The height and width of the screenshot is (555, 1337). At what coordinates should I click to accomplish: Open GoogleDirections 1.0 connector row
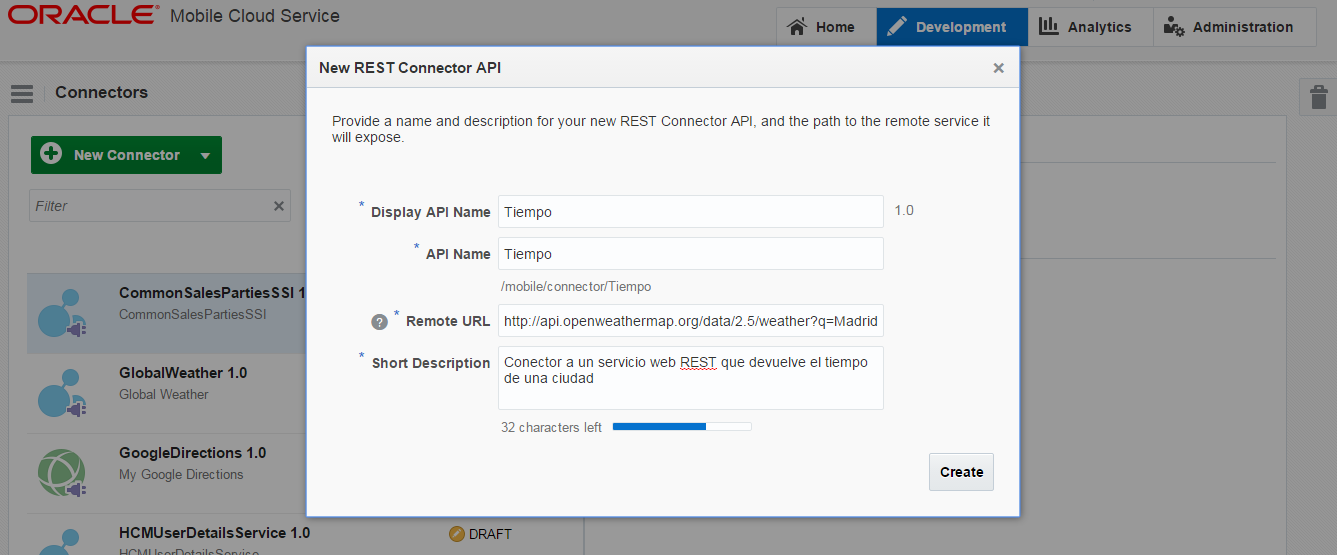pyautogui.click(x=305, y=474)
